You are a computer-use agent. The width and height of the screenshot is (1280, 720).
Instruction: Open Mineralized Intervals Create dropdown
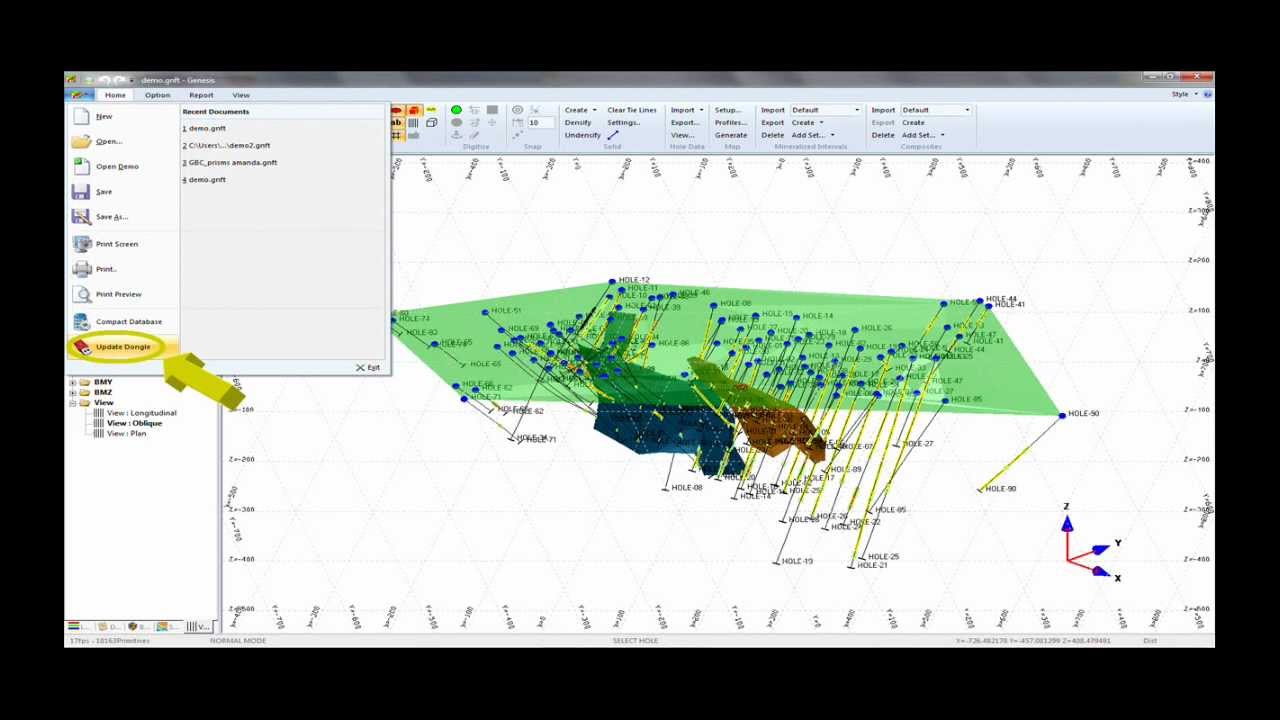[x=808, y=123]
